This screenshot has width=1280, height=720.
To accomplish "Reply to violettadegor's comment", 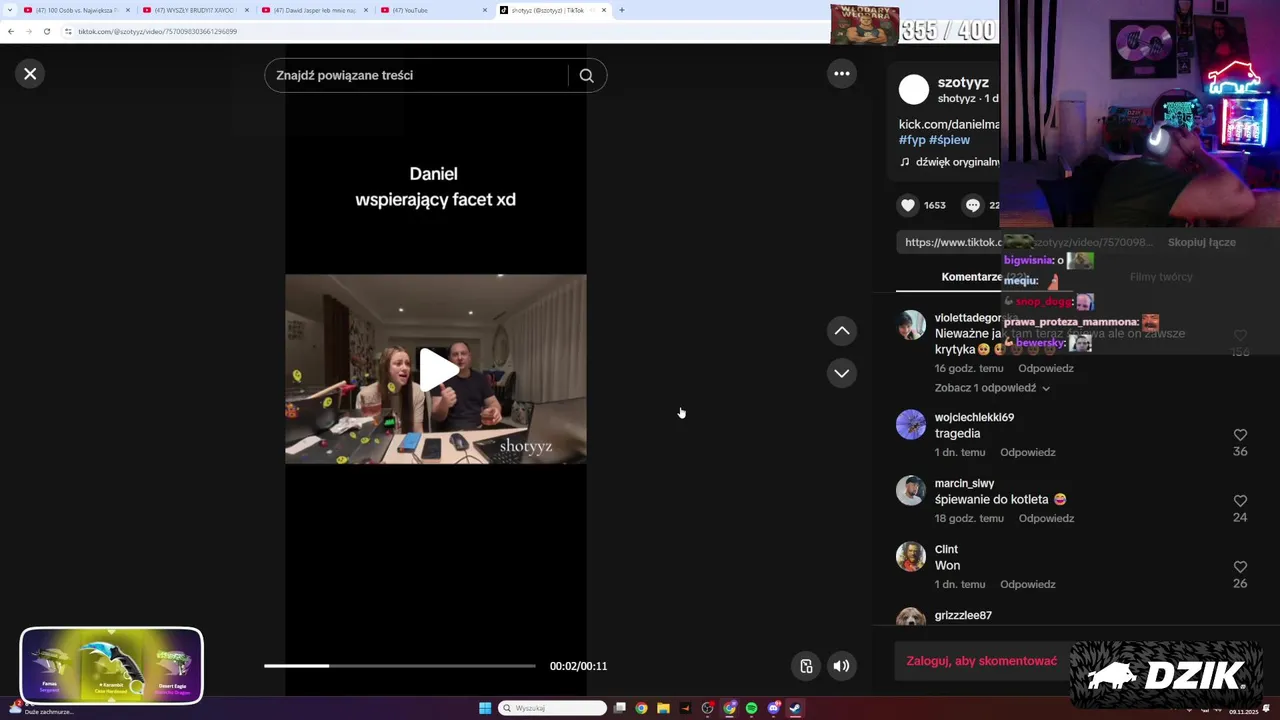I will 1046,368.
